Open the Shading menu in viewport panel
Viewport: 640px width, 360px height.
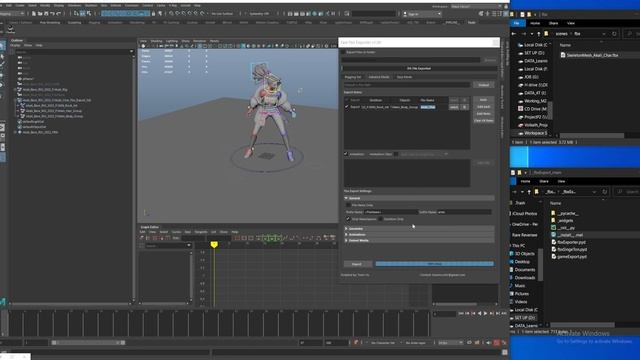(x=156, y=41)
